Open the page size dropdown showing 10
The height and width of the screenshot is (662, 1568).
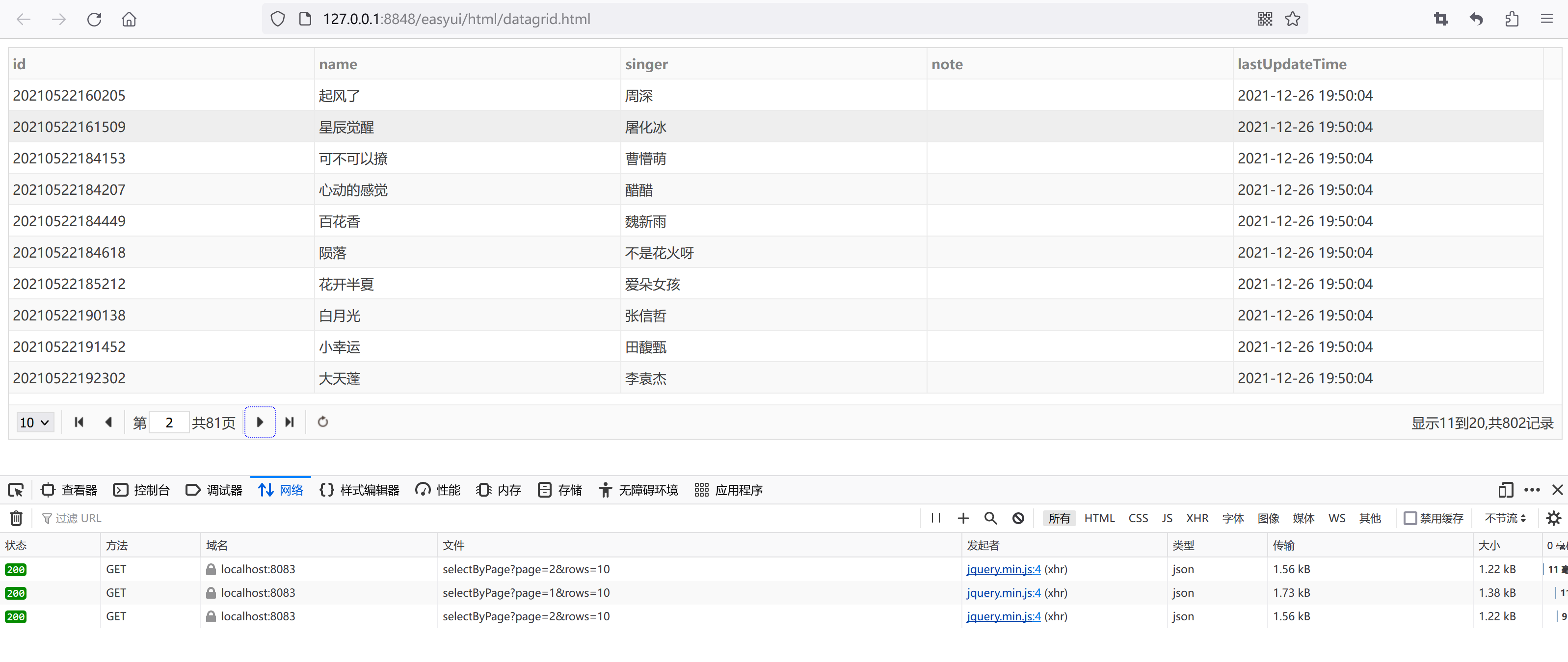pos(35,422)
